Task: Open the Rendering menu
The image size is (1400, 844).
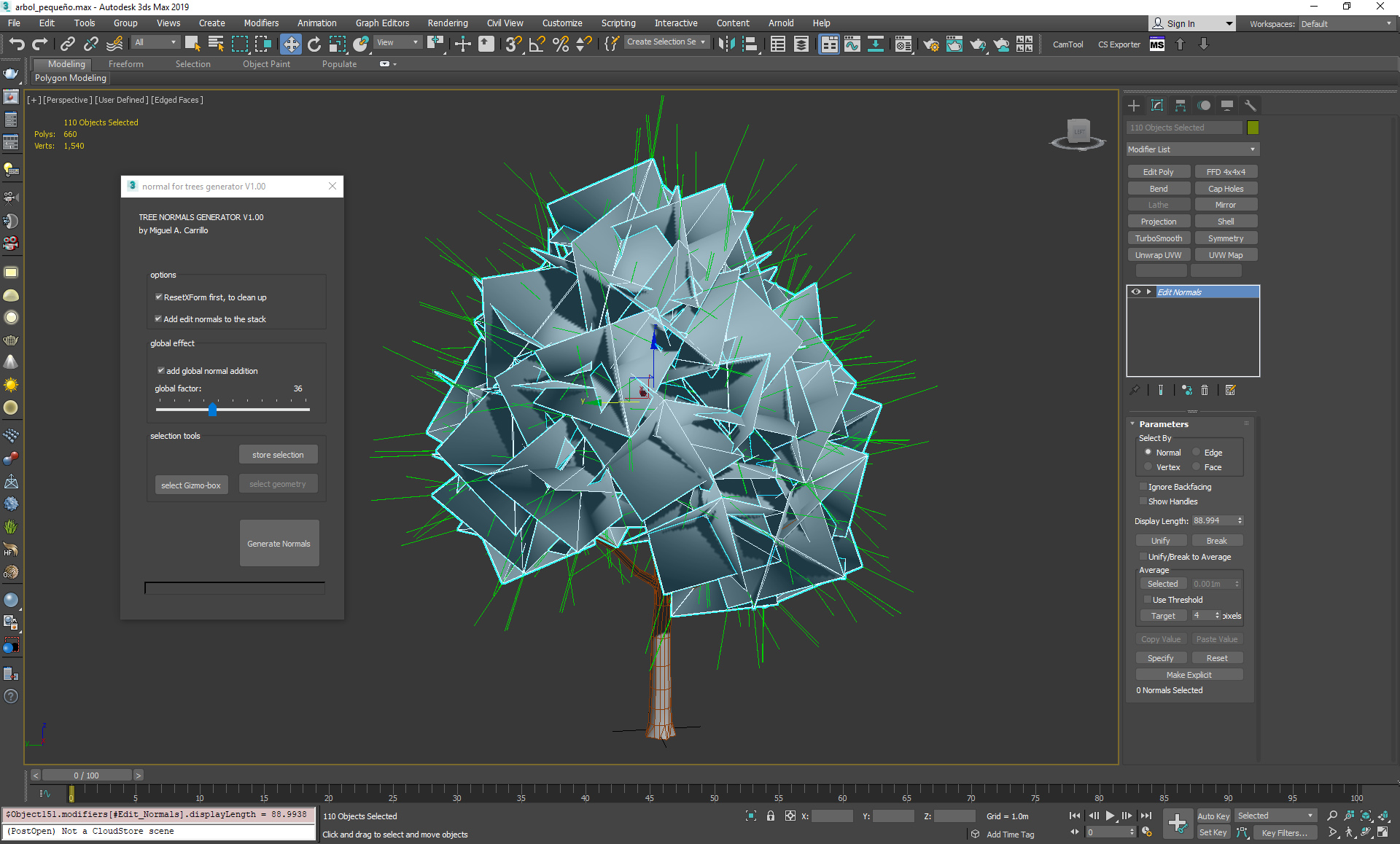Action: 447,23
